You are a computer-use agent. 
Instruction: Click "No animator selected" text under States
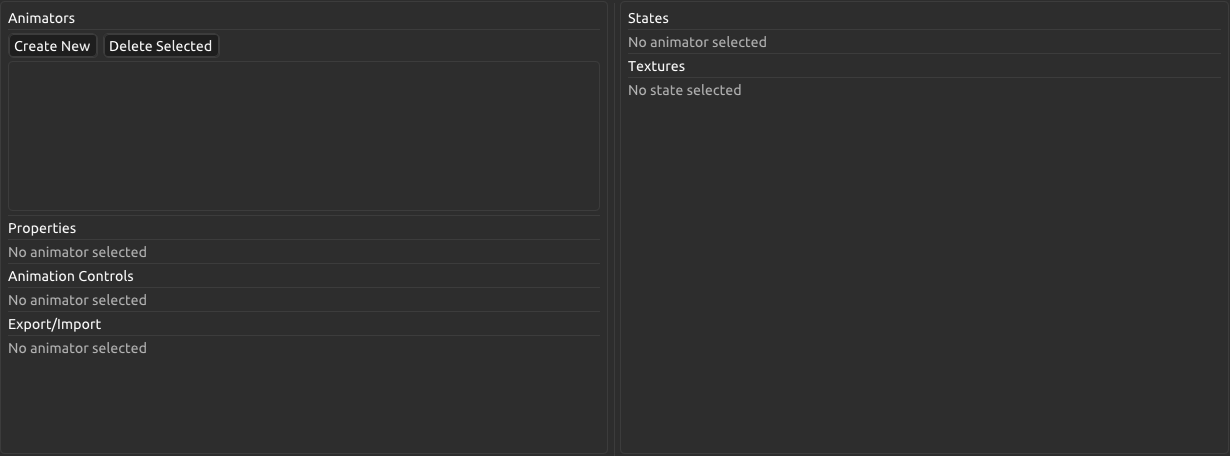(697, 42)
